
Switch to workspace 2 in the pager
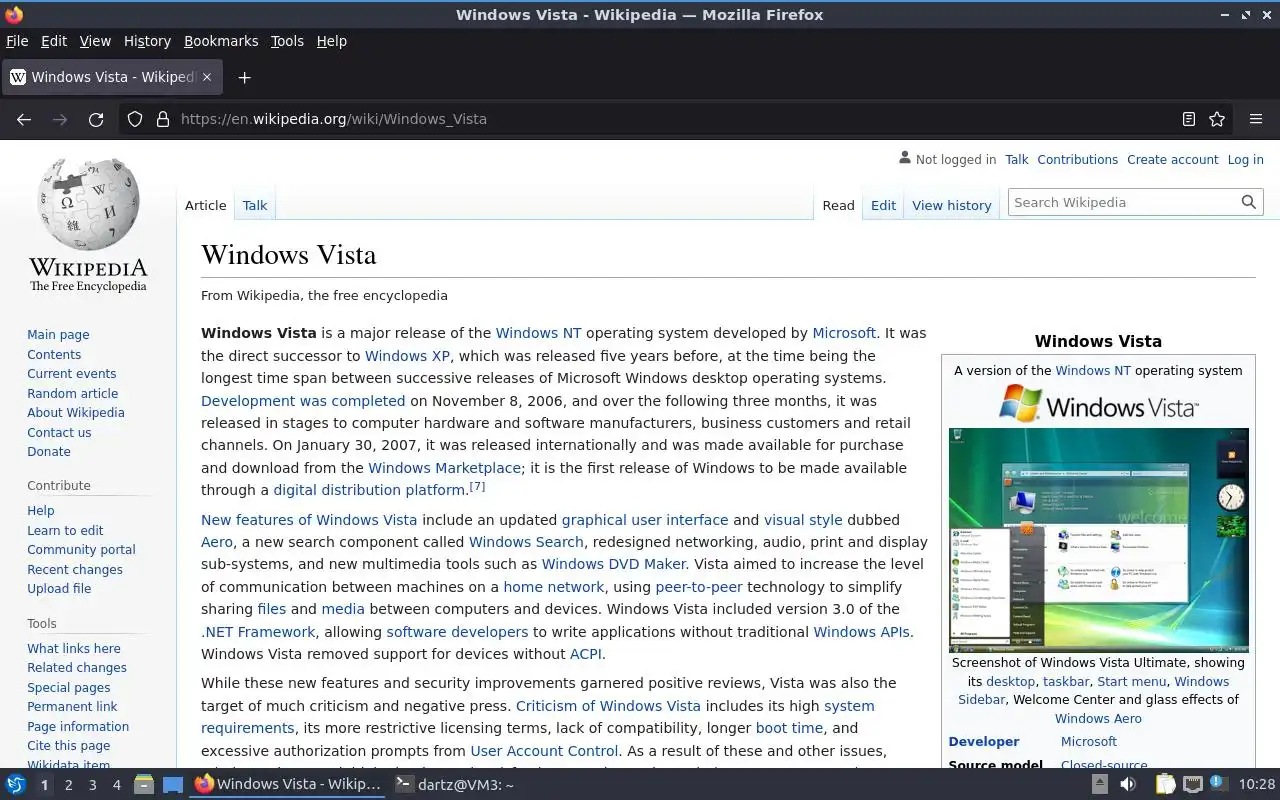pos(68,785)
